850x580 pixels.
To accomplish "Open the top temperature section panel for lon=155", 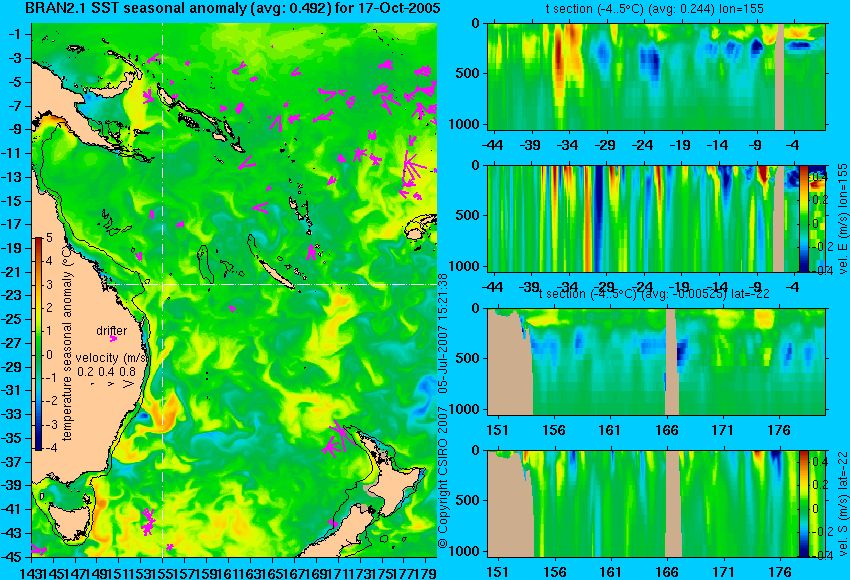I will 656,76.
